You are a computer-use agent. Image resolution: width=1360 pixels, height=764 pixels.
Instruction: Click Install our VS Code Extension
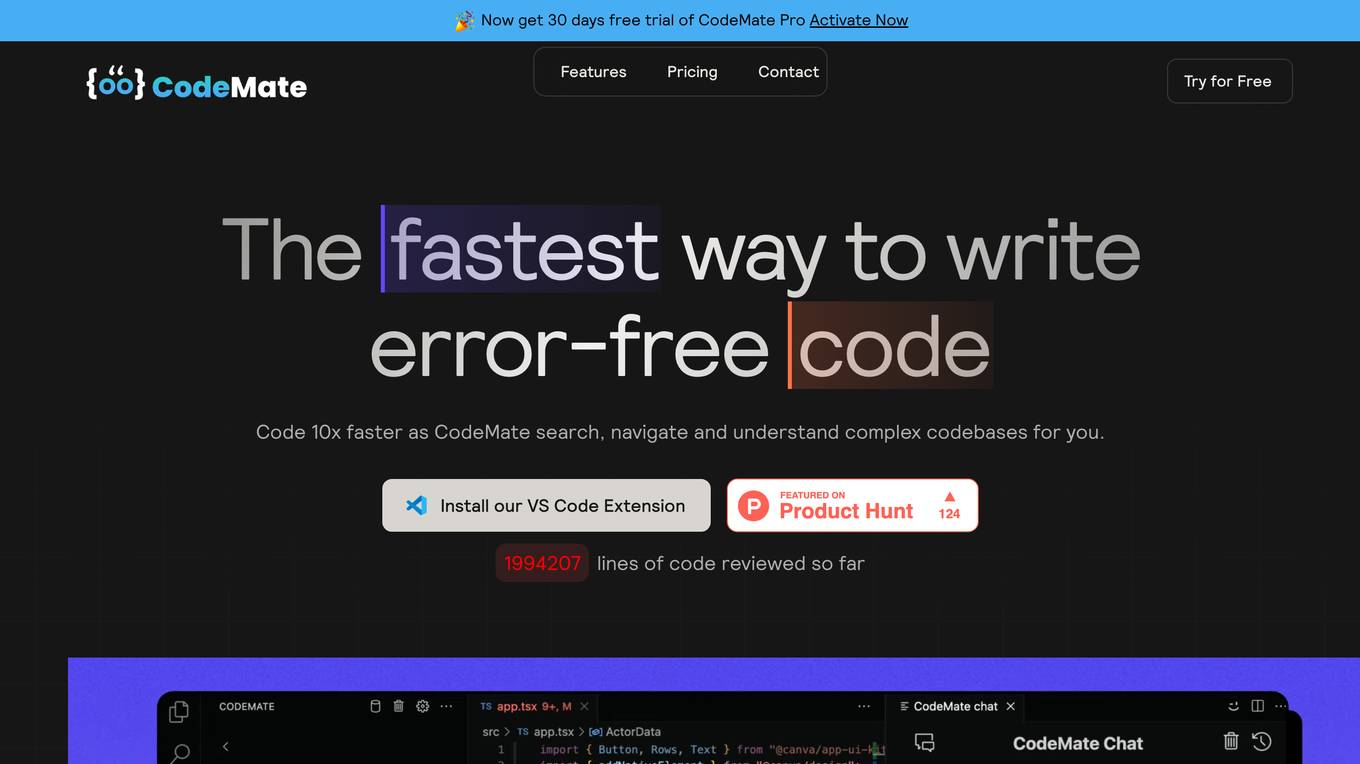pos(546,505)
